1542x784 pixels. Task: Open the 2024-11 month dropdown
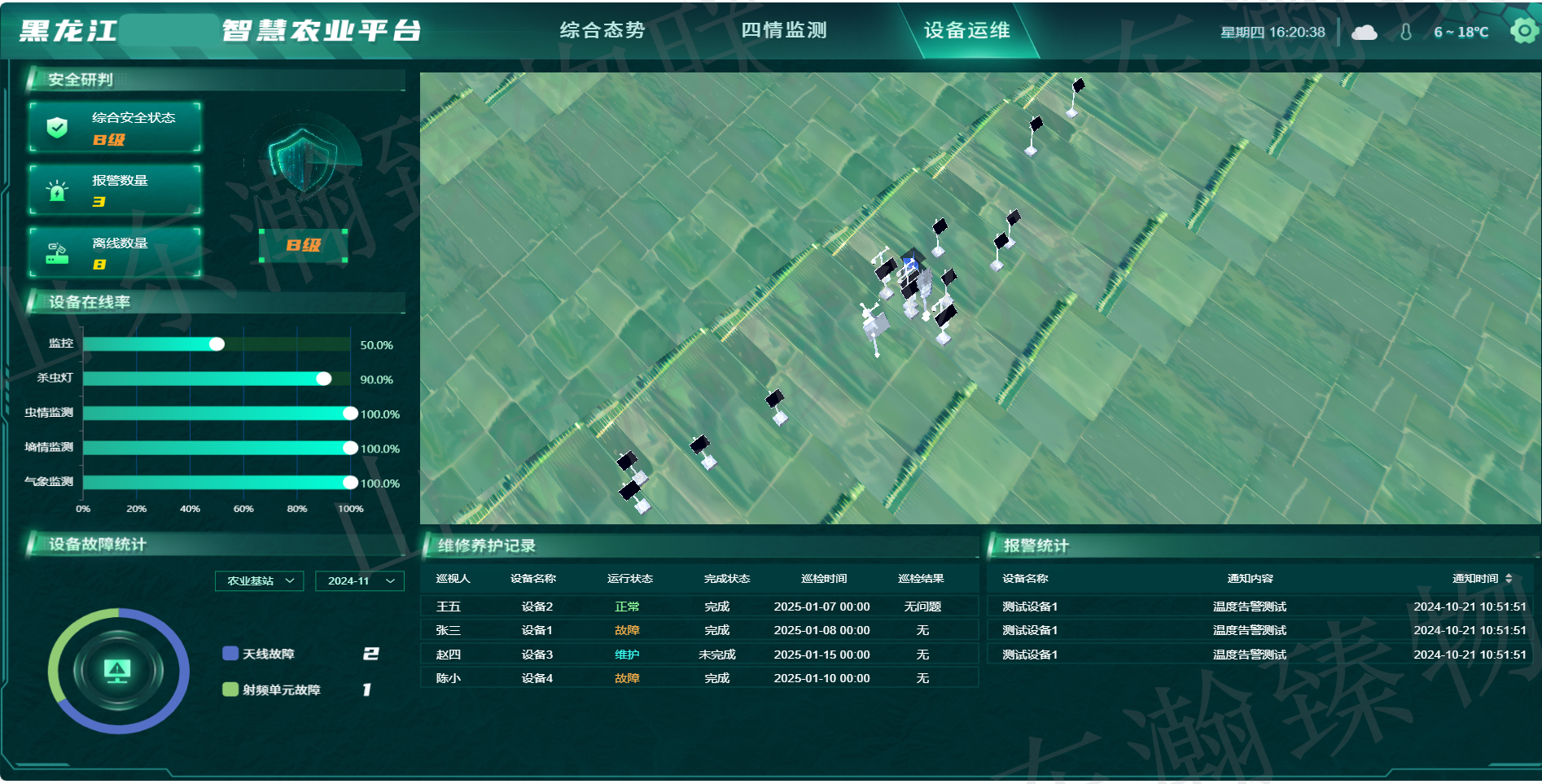pyautogui.click(x=359, y=580)
